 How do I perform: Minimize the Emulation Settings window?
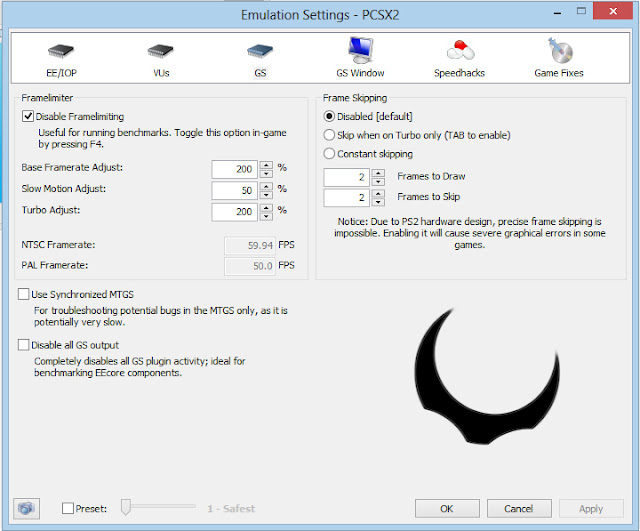[558, 12]
